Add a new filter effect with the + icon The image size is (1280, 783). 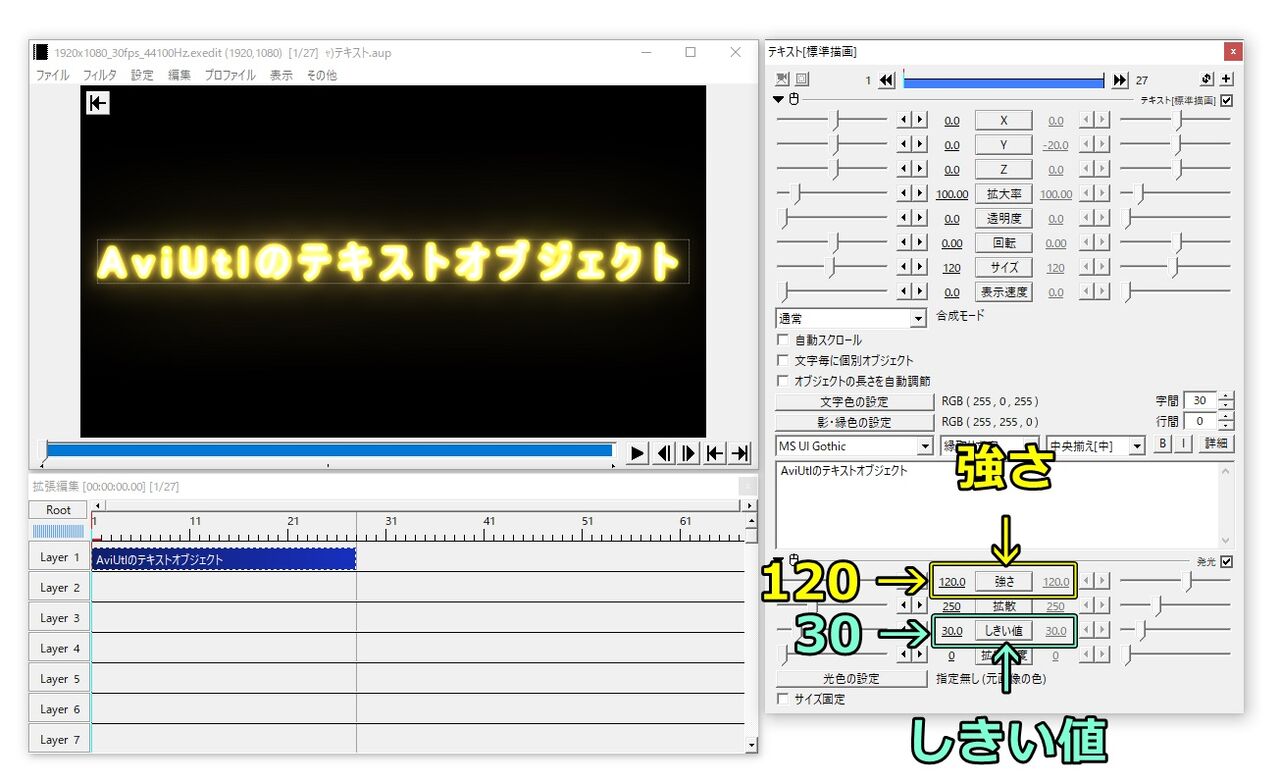(1227, 79)
